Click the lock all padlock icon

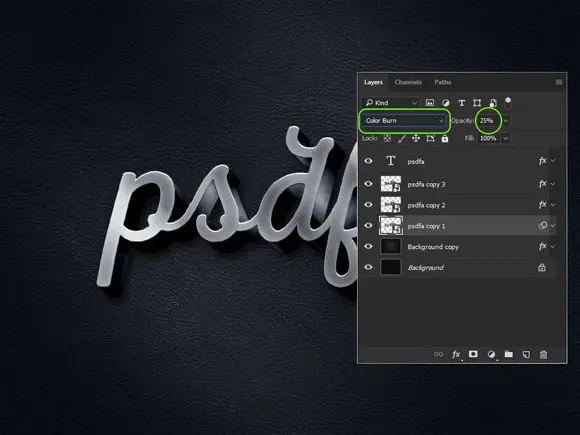point(445,138)
